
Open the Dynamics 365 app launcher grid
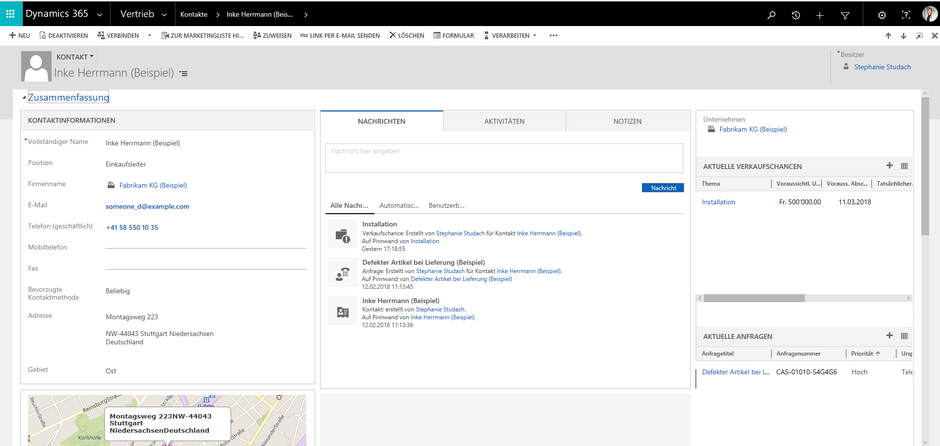click(x=10, y=14)
